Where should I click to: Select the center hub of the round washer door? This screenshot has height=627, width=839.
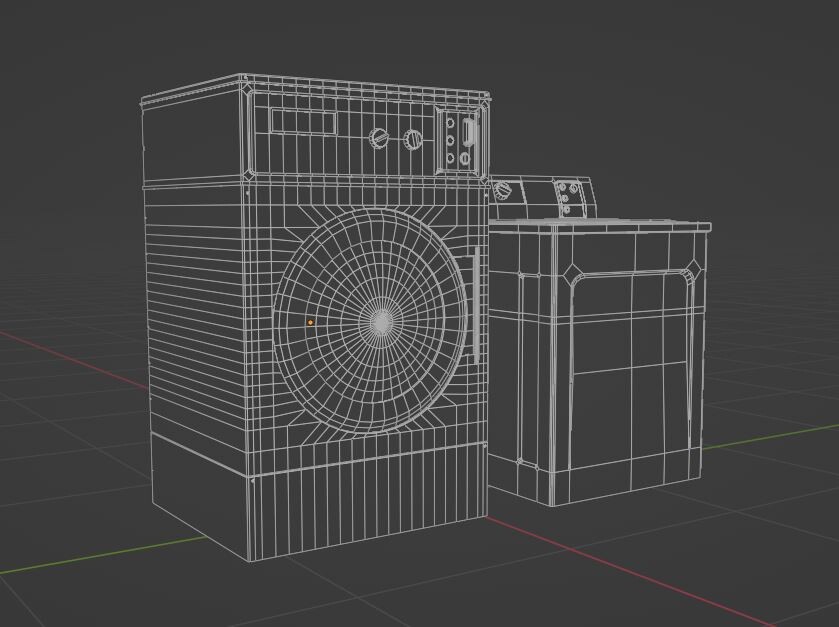pyautogui.click(x=382, y=323)
